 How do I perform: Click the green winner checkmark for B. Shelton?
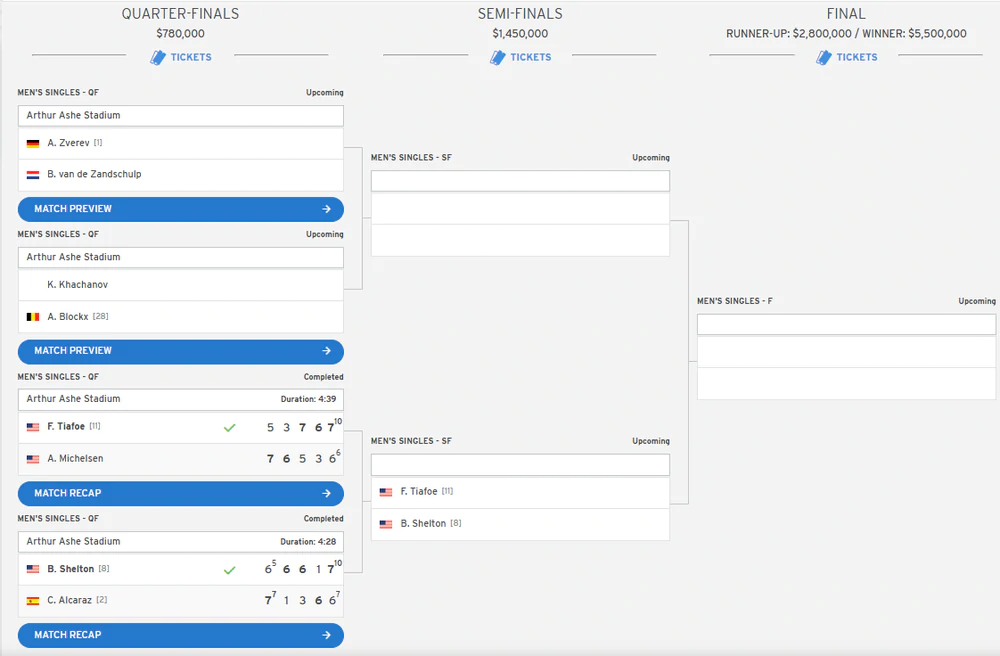pyautogui.click(x=230, y=570)
